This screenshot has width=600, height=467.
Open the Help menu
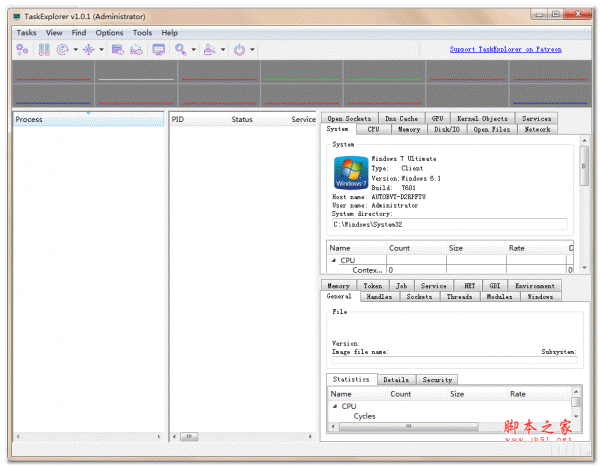point(170,33)
